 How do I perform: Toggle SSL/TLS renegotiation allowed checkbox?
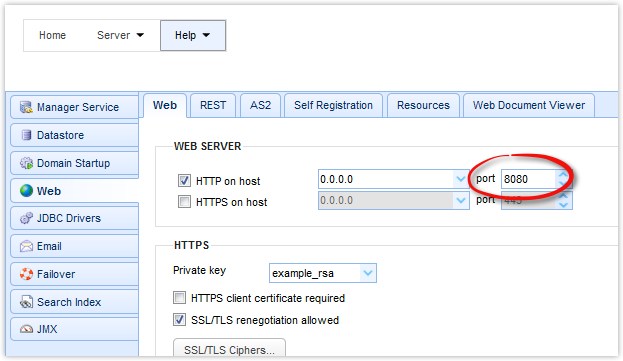pos(179,320)
